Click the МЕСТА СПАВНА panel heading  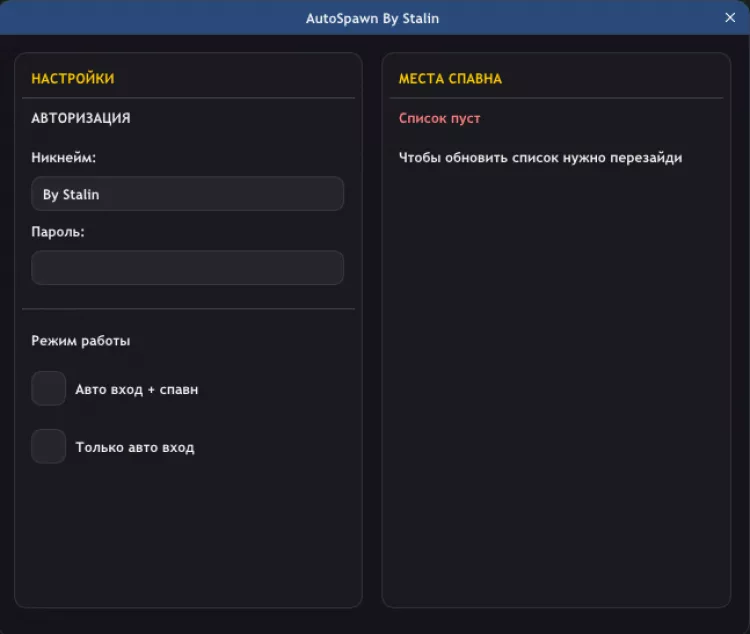[450, 79]
